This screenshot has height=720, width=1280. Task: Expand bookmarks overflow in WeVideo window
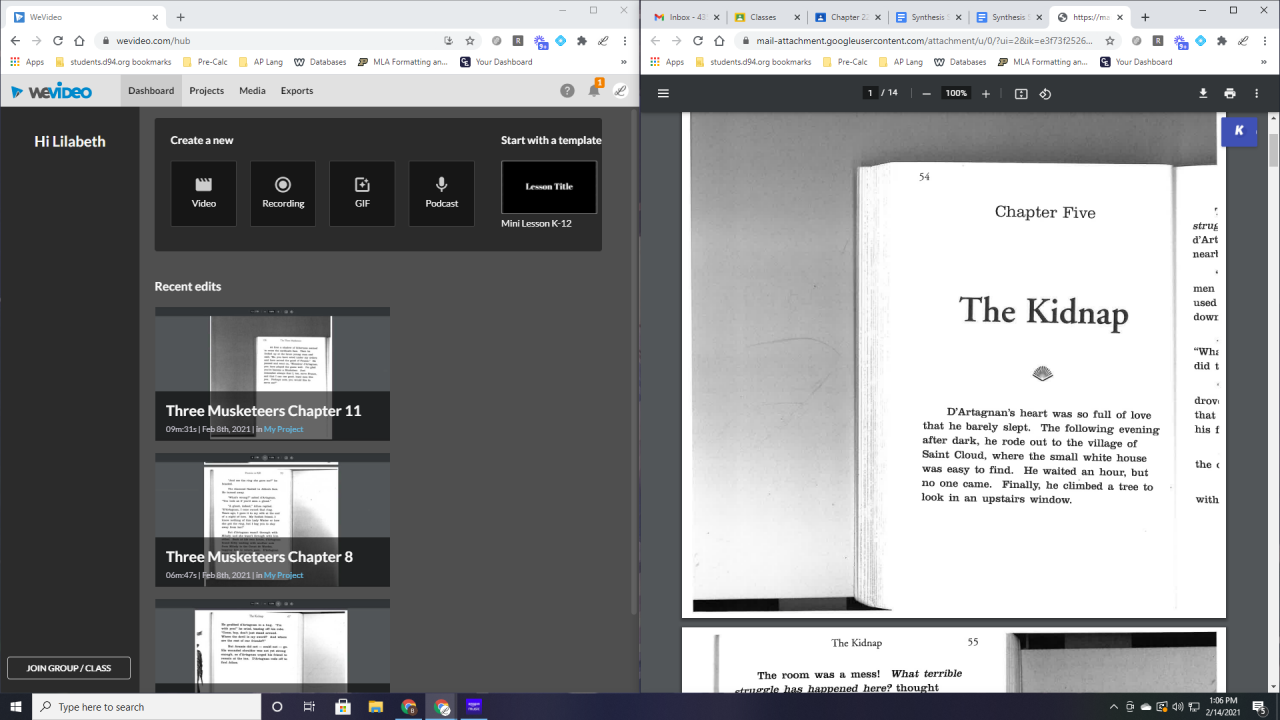624,62
